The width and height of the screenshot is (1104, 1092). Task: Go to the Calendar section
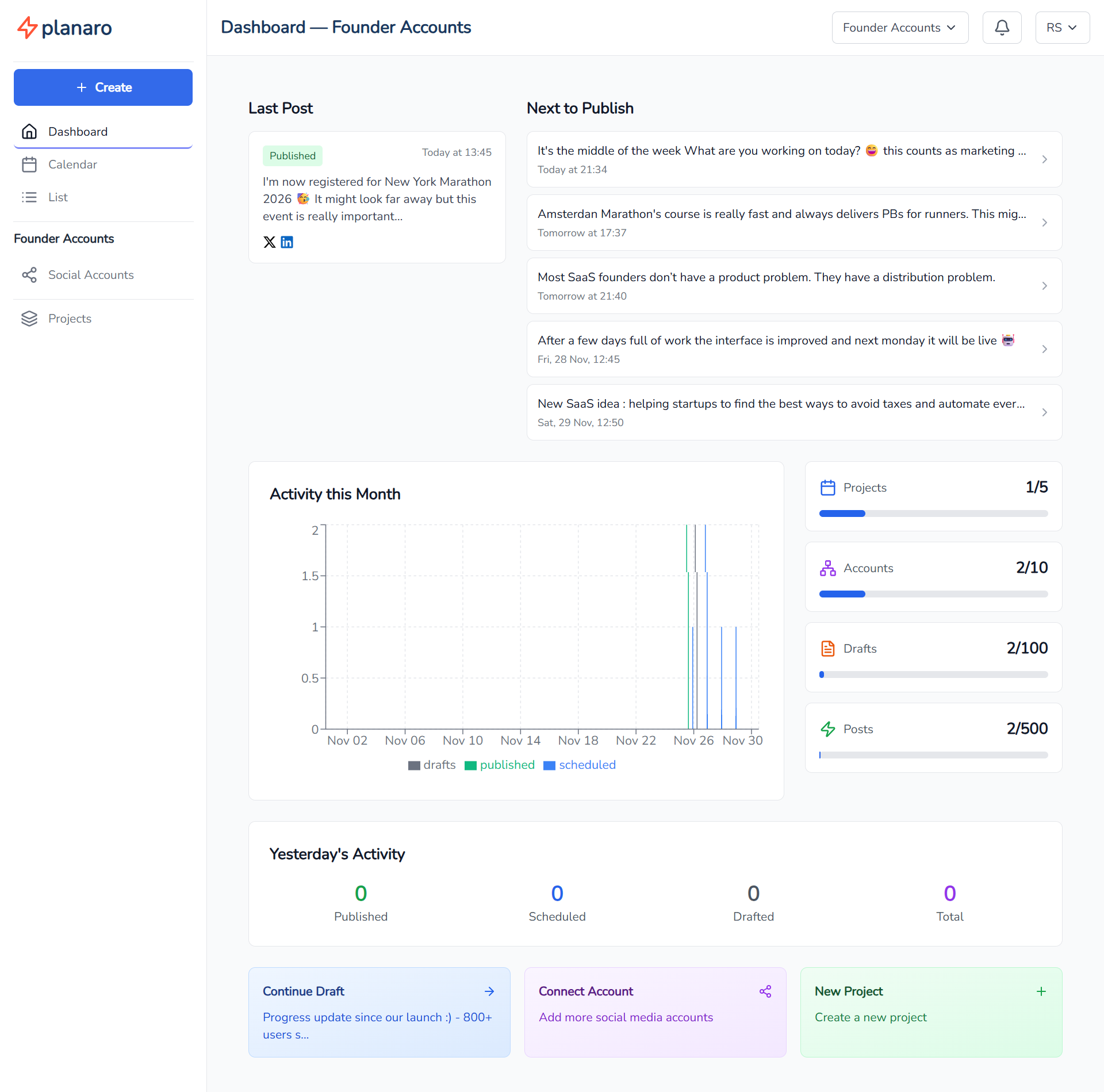point(72,164)
